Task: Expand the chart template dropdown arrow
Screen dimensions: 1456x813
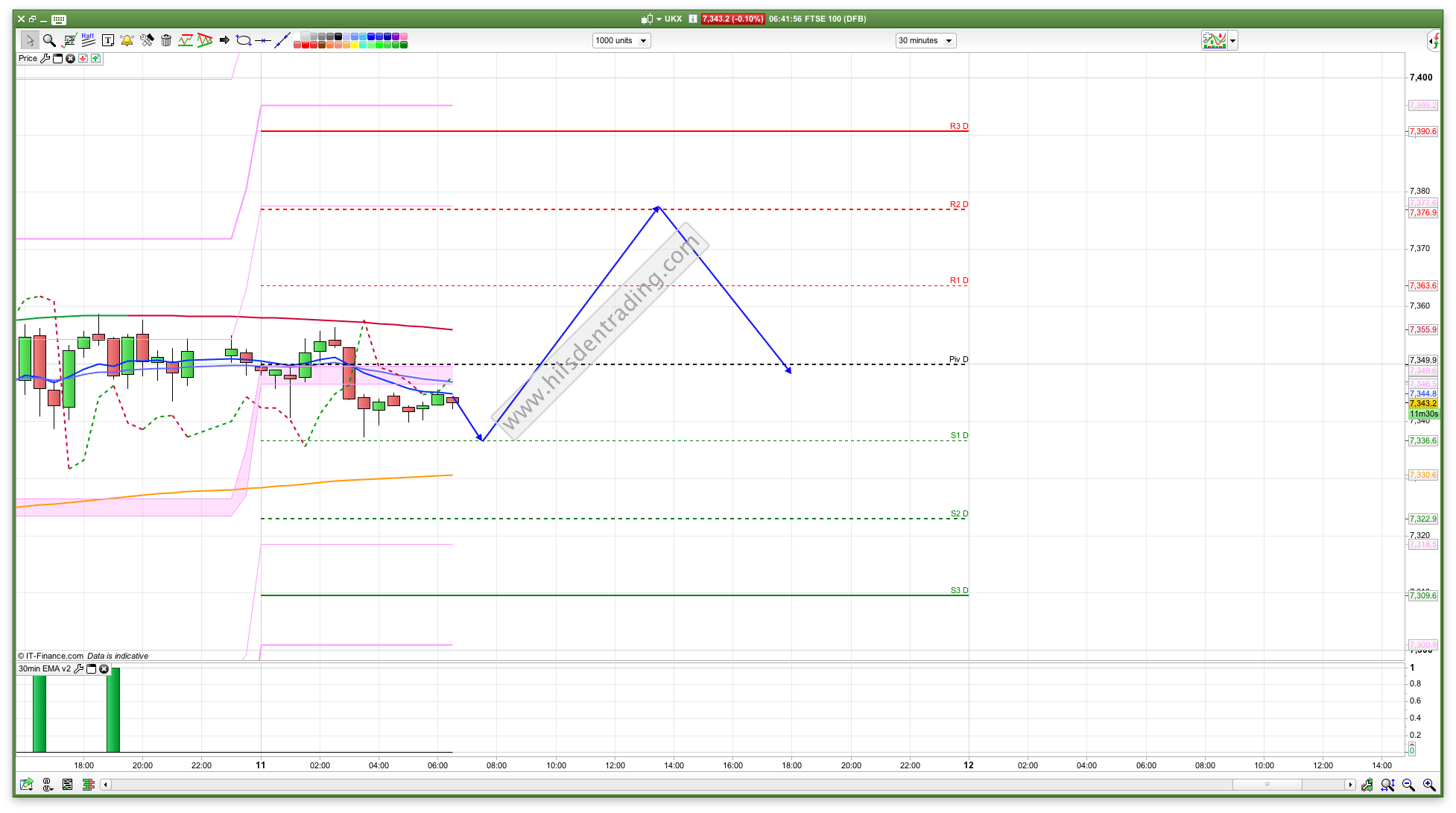Action: click(1233, 41)
